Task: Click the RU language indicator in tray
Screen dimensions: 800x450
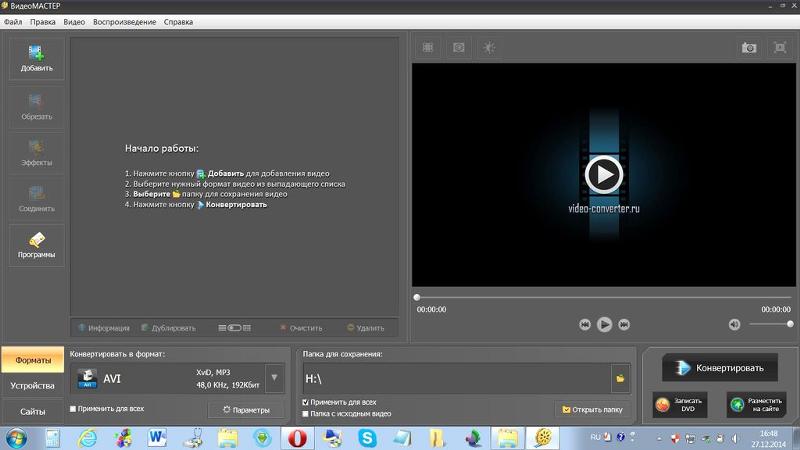Action: coord(595,437)
